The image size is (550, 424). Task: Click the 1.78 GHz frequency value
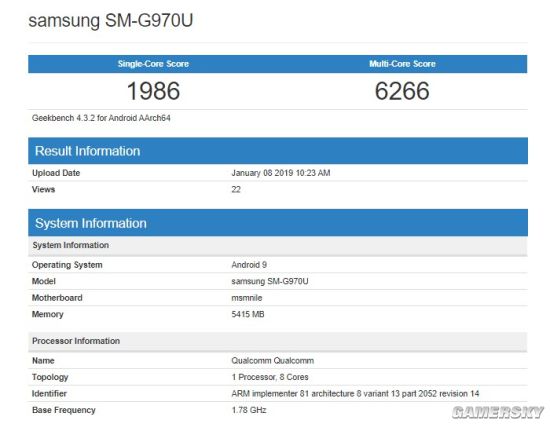(249, 410)
